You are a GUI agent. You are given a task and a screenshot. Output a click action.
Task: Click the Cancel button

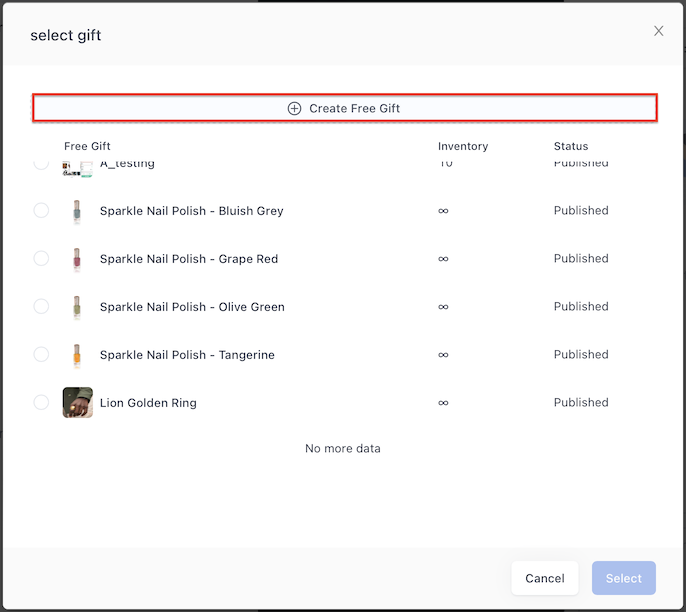(x=545, y=578)
